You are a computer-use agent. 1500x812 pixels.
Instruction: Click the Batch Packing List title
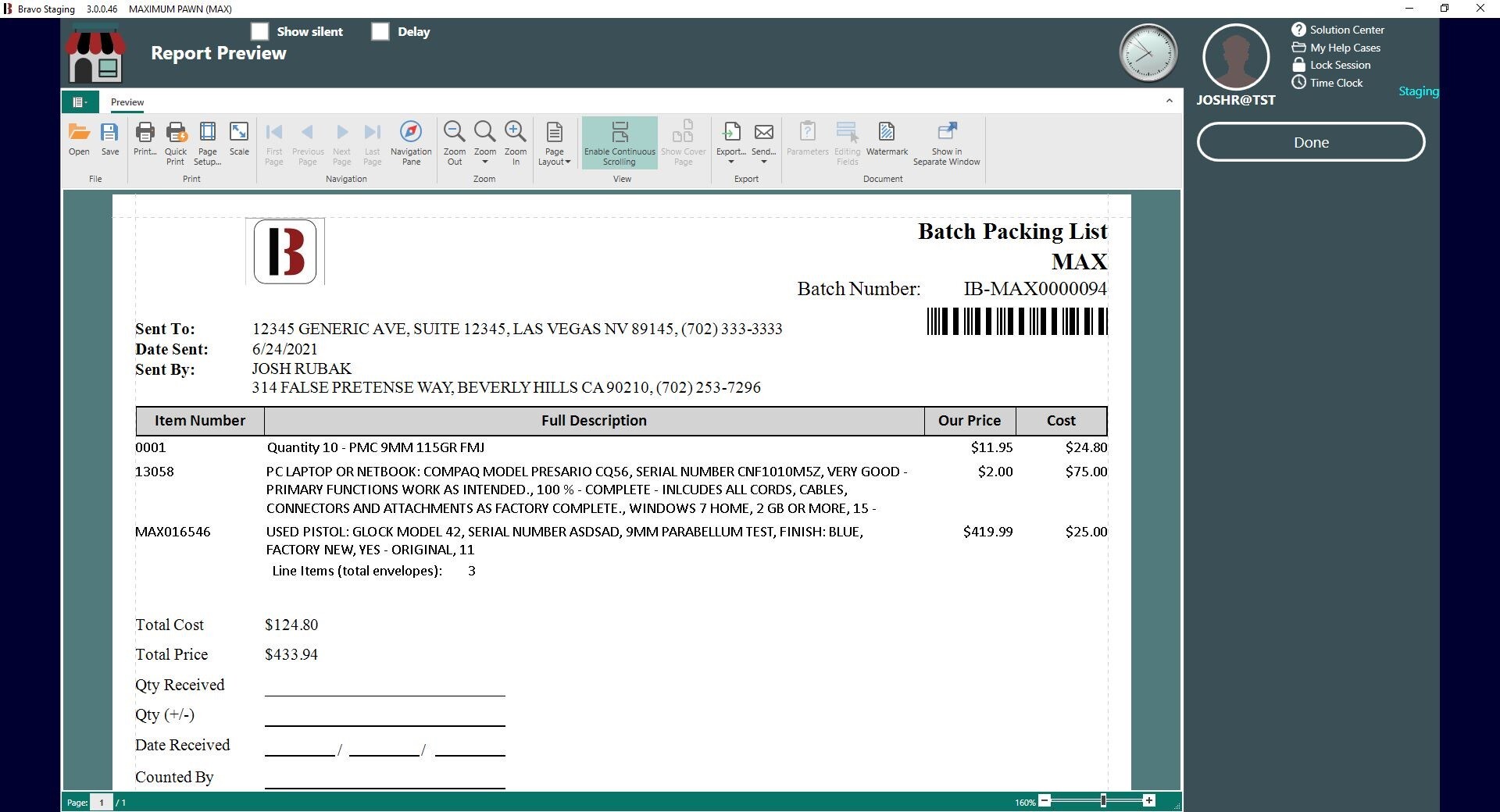tap(1012, 231)
